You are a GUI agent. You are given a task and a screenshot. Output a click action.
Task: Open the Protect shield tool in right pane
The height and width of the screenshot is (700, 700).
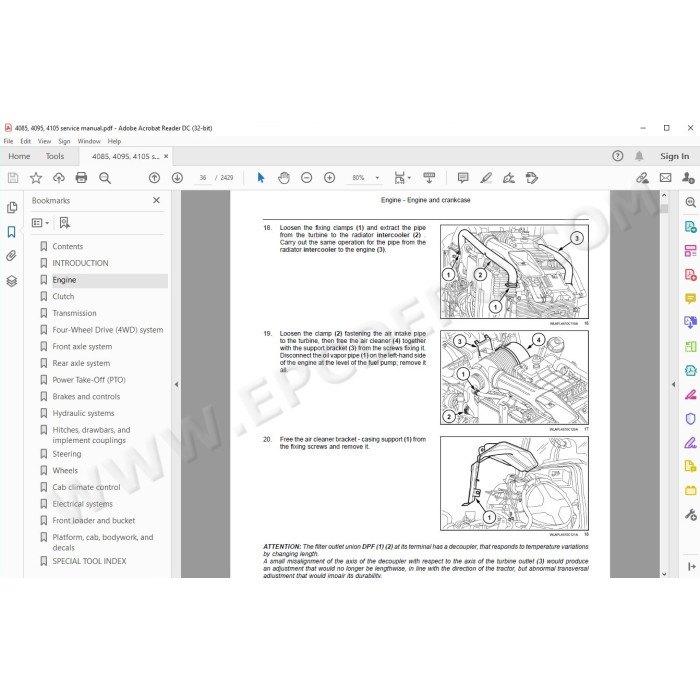coord(690,418)
